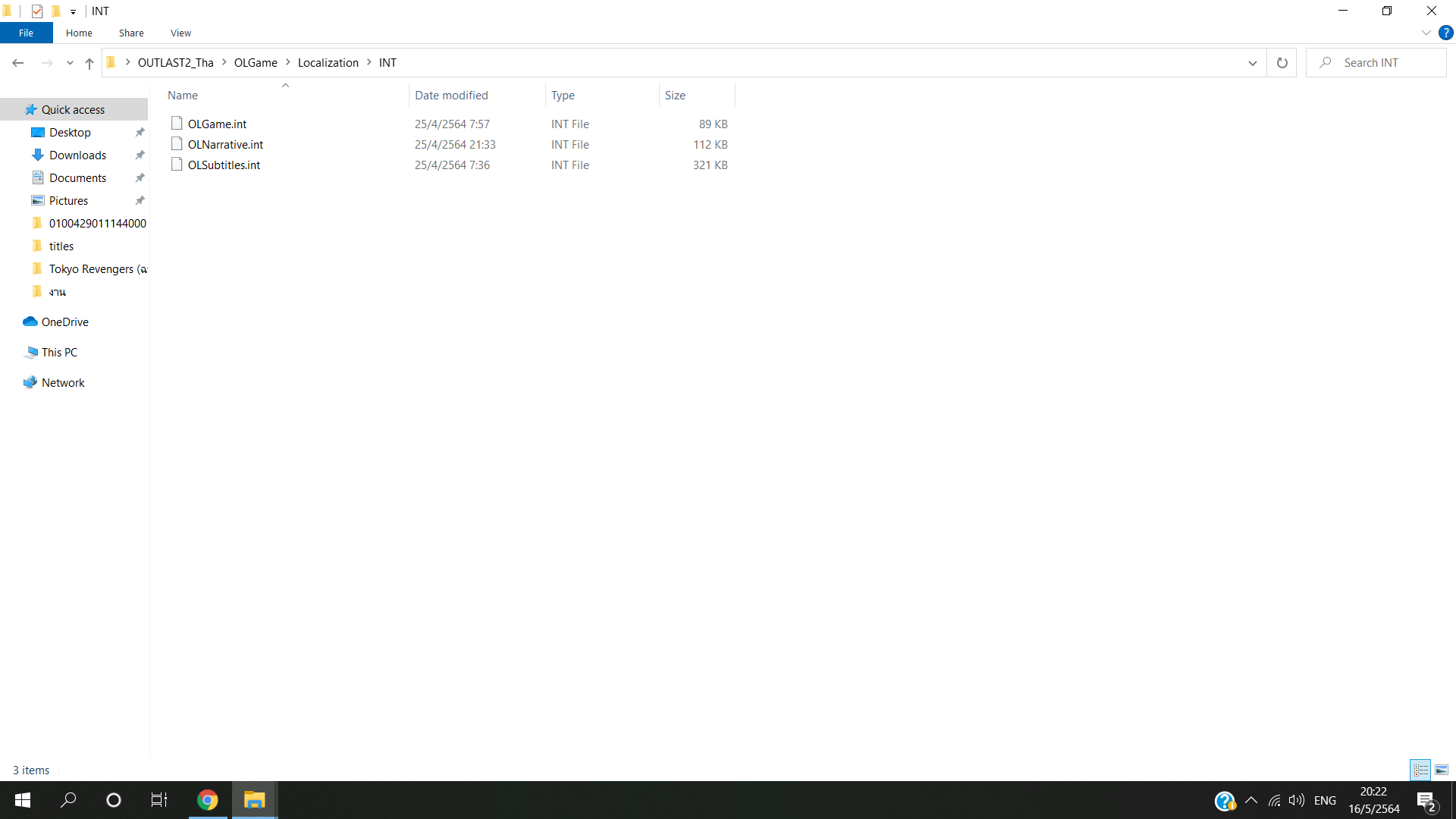Navigate to OLGame in address bar
This screenshot has height=819, width=1456.
tap(256, 63)
